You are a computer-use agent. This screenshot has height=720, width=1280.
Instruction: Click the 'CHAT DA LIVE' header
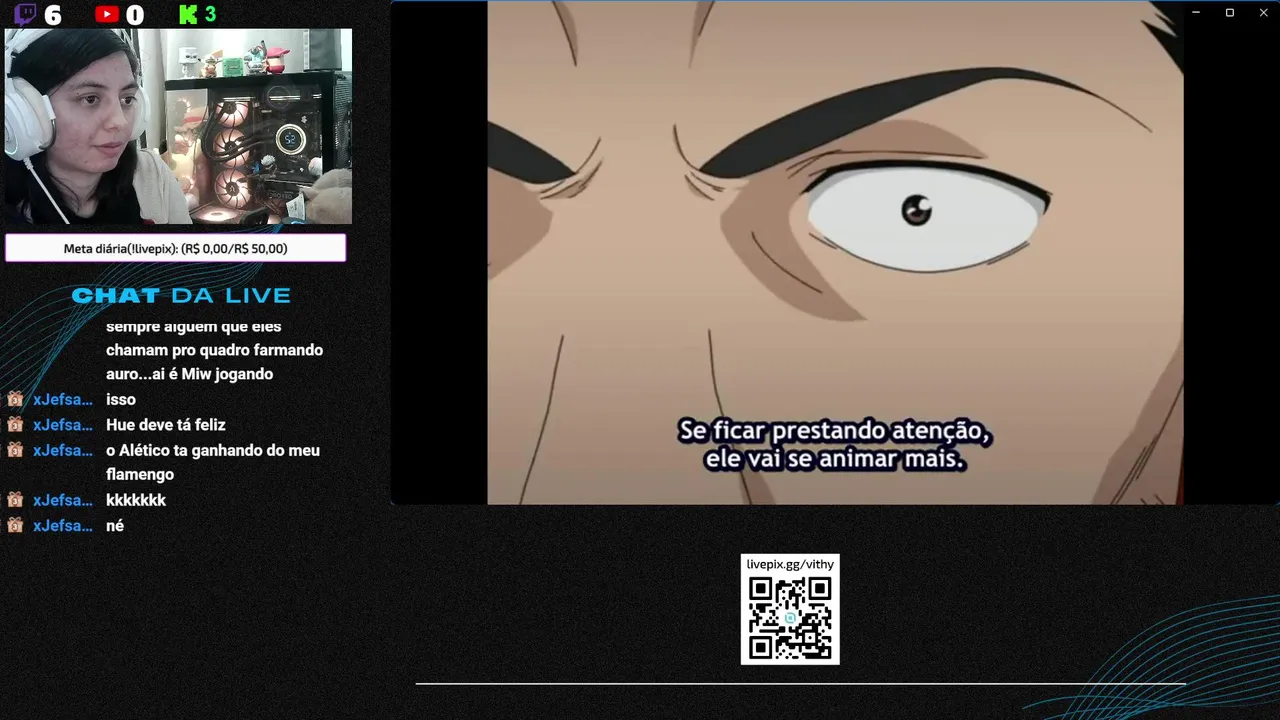point(181,295)
